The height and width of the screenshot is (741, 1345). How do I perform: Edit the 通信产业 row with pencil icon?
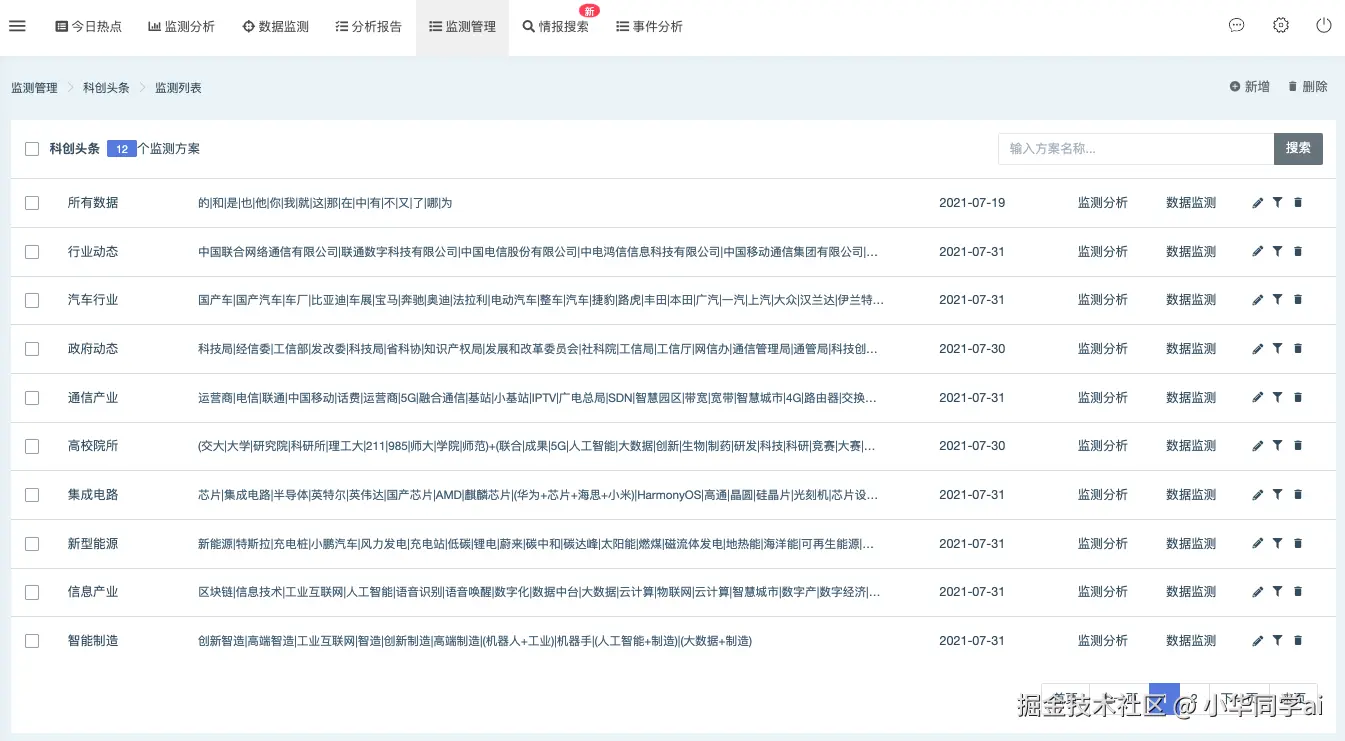[1258, 398]
